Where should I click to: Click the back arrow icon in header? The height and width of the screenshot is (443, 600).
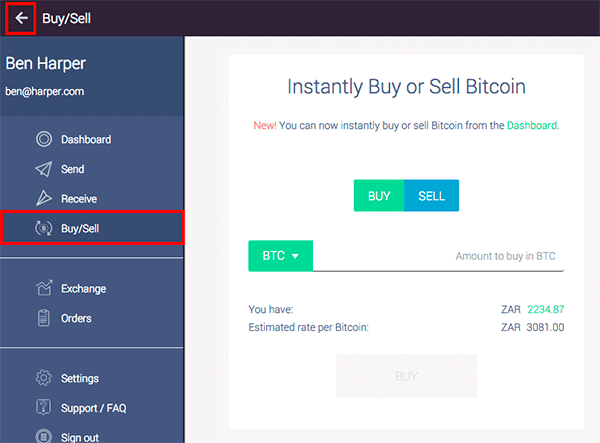click(x=21, y=18)
